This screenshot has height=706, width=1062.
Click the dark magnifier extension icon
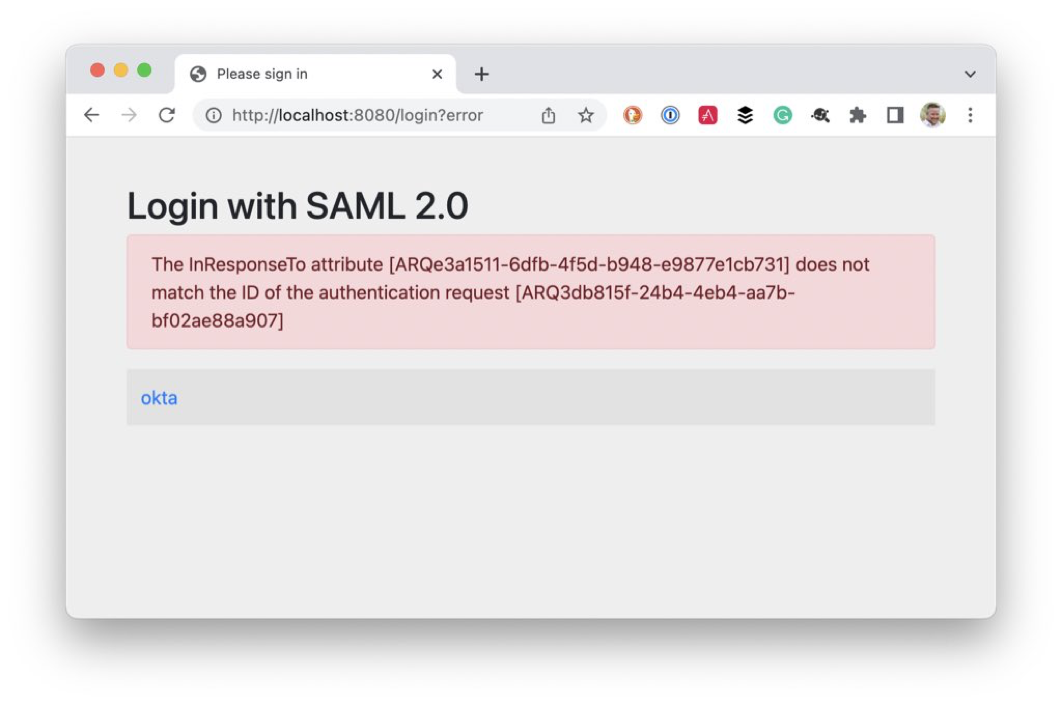[819, 114]
